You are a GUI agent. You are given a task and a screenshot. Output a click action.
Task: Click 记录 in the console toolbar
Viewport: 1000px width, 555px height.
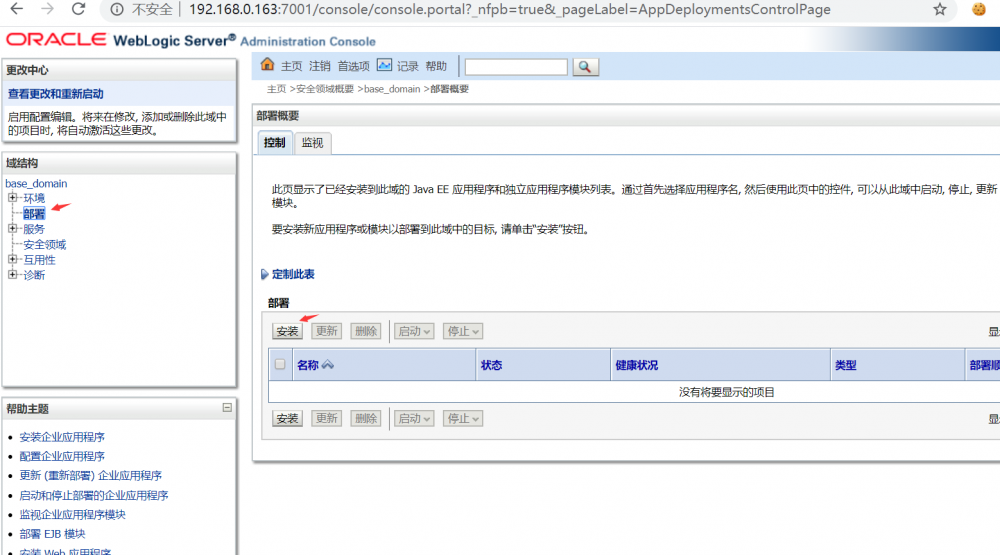[x=408, y=66]
